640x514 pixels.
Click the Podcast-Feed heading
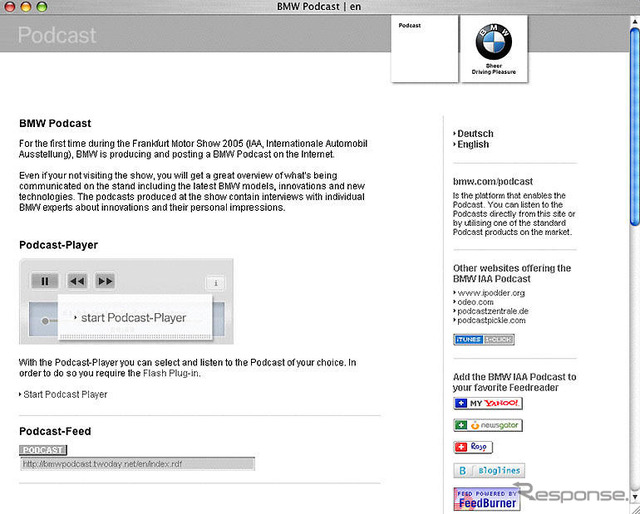coord(55,431)
